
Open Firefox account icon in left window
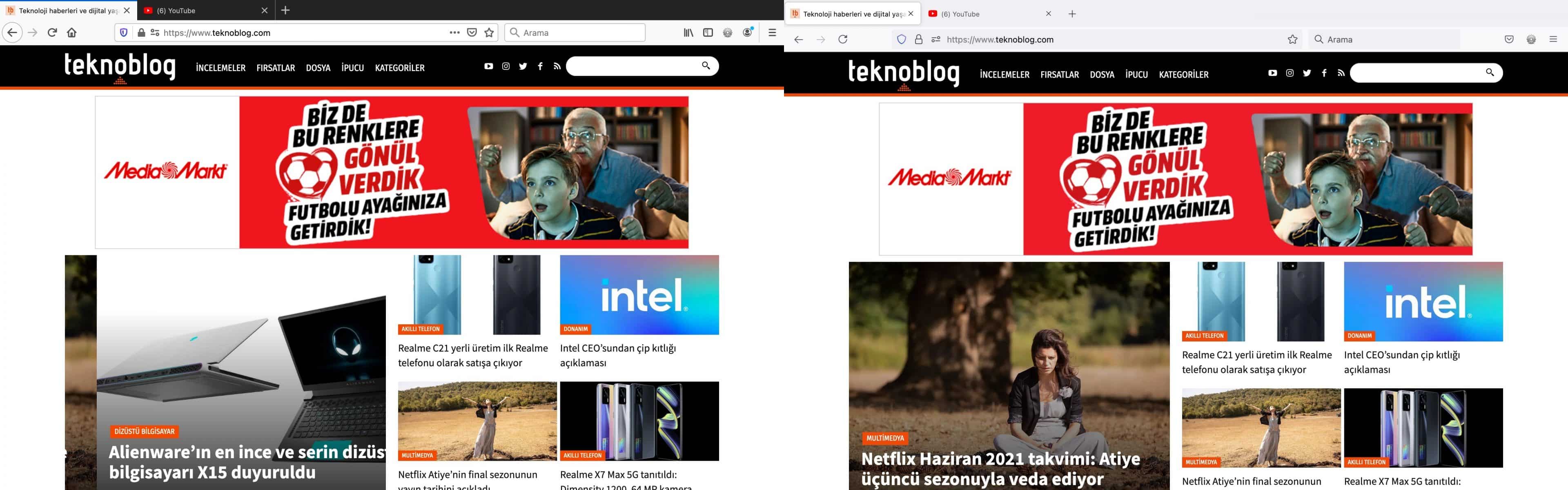pyautogui.click(x=748, y=32)
